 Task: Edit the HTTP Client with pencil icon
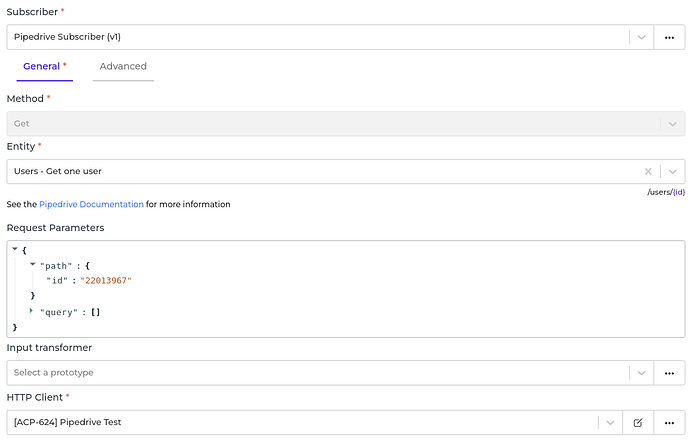638,423
